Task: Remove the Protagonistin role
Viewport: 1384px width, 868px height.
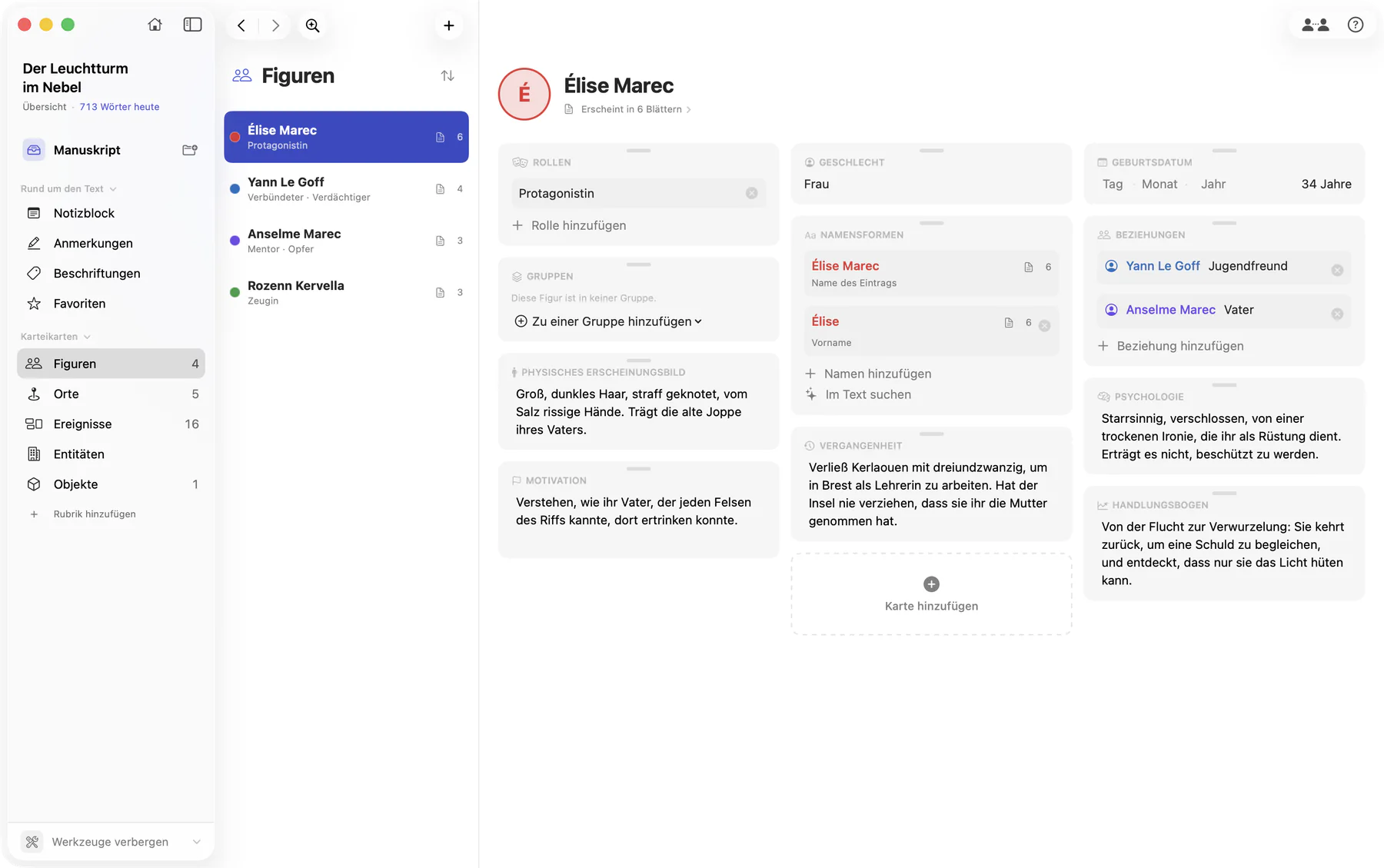Action: (x=751, y=194)
